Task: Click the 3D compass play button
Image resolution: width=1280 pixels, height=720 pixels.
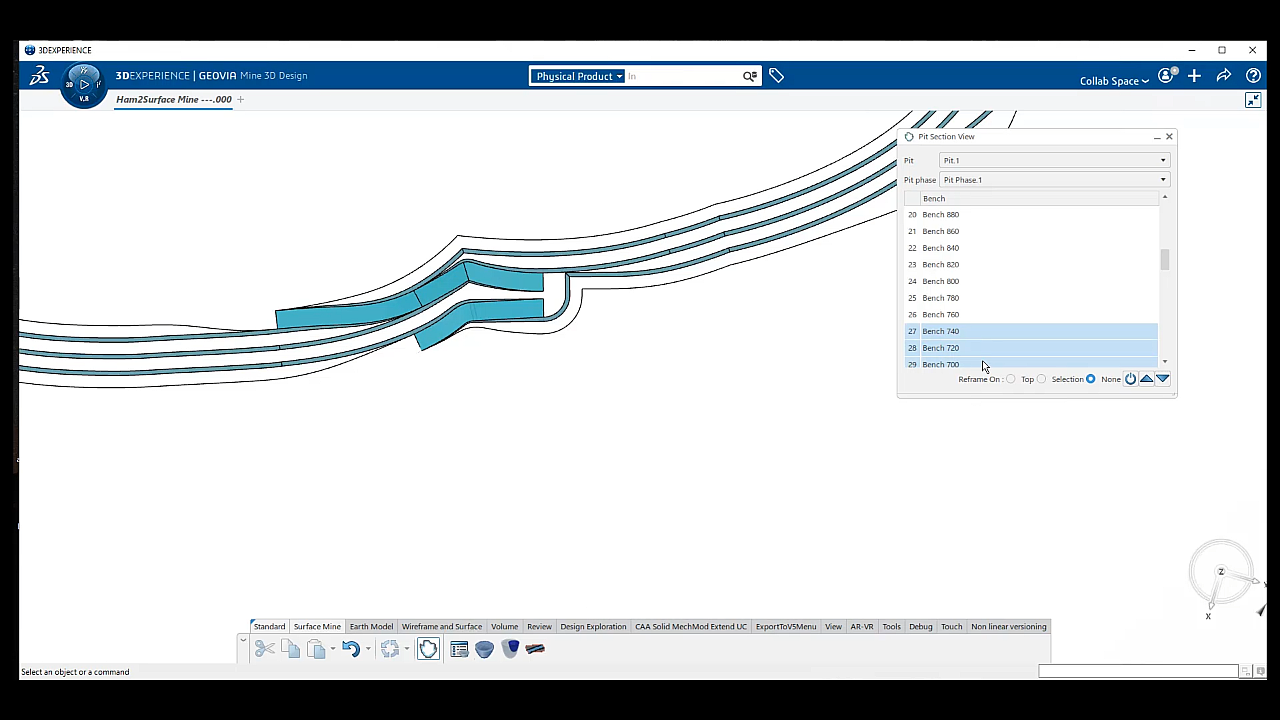Action: click(84, 84)
